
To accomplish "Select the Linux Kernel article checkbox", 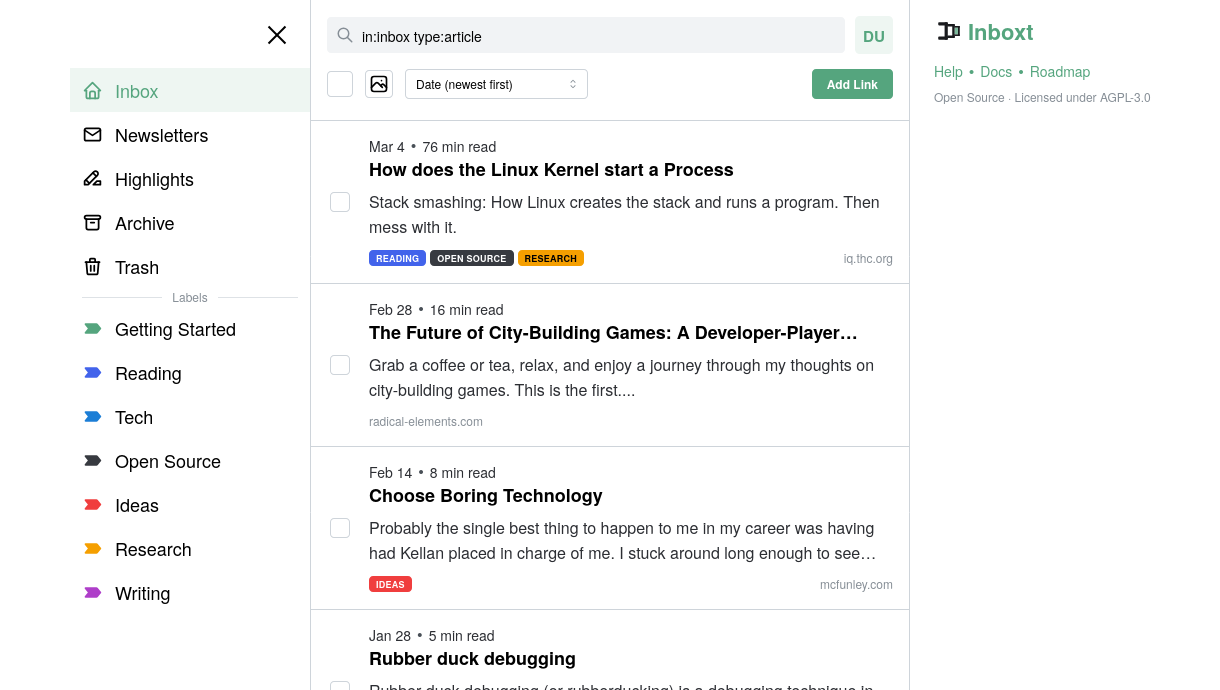I will [x=340, y=202].
